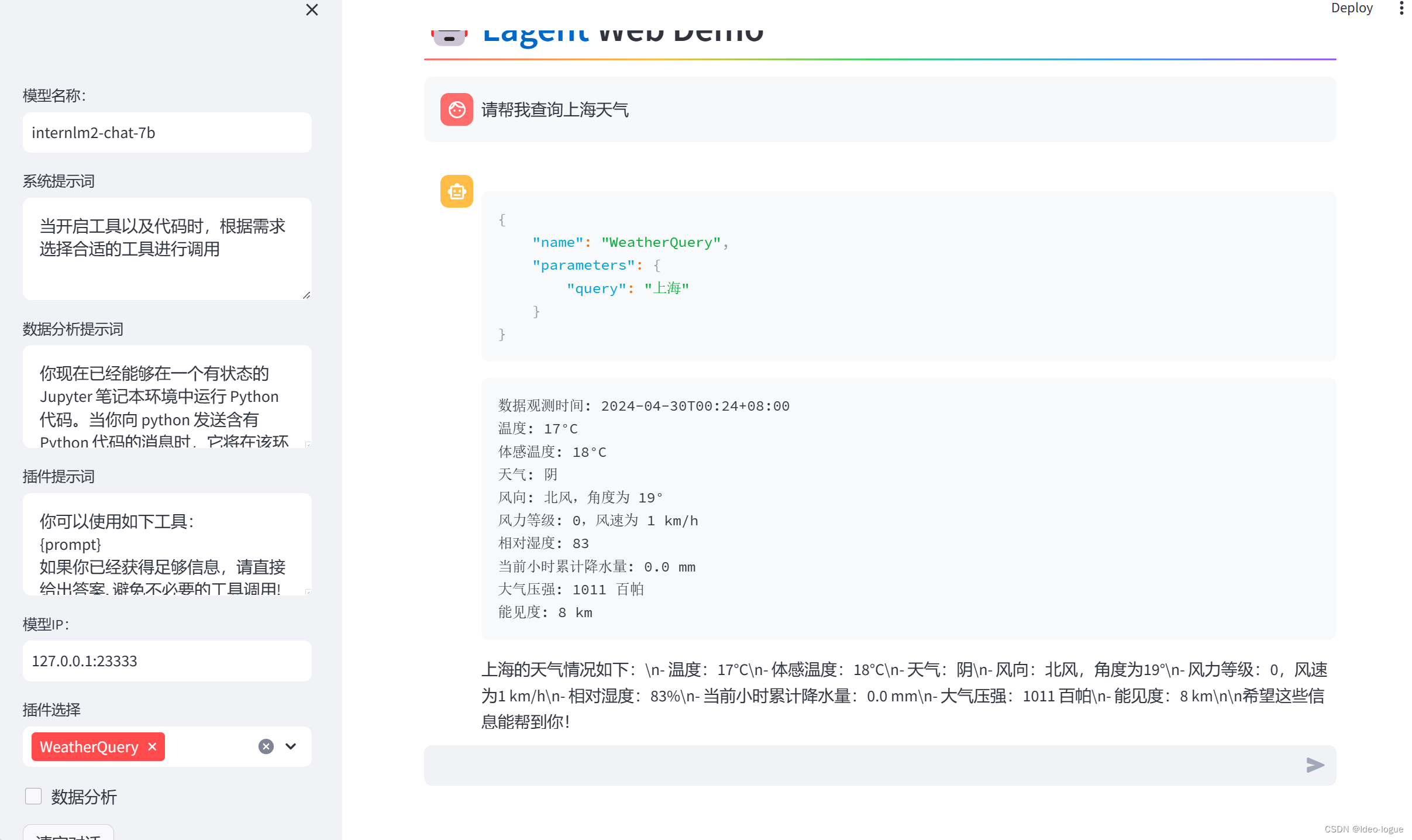Click the 系统提示词 label
The width and height of the screenshot is (1412, 840).
coord(58,181)
